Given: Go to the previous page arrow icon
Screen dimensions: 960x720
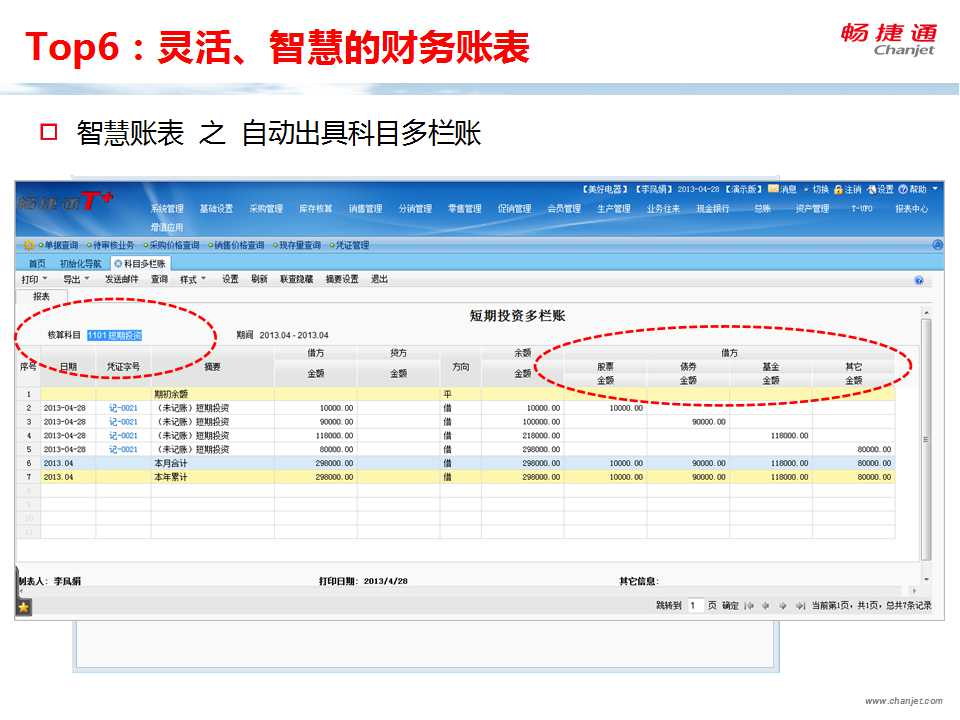Looking at the screenshot, I should [x=765, y=605].
